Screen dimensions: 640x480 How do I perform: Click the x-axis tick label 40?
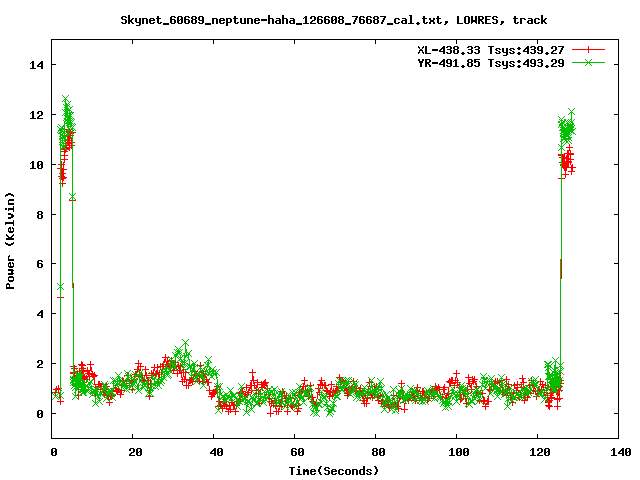coord(216,452)
